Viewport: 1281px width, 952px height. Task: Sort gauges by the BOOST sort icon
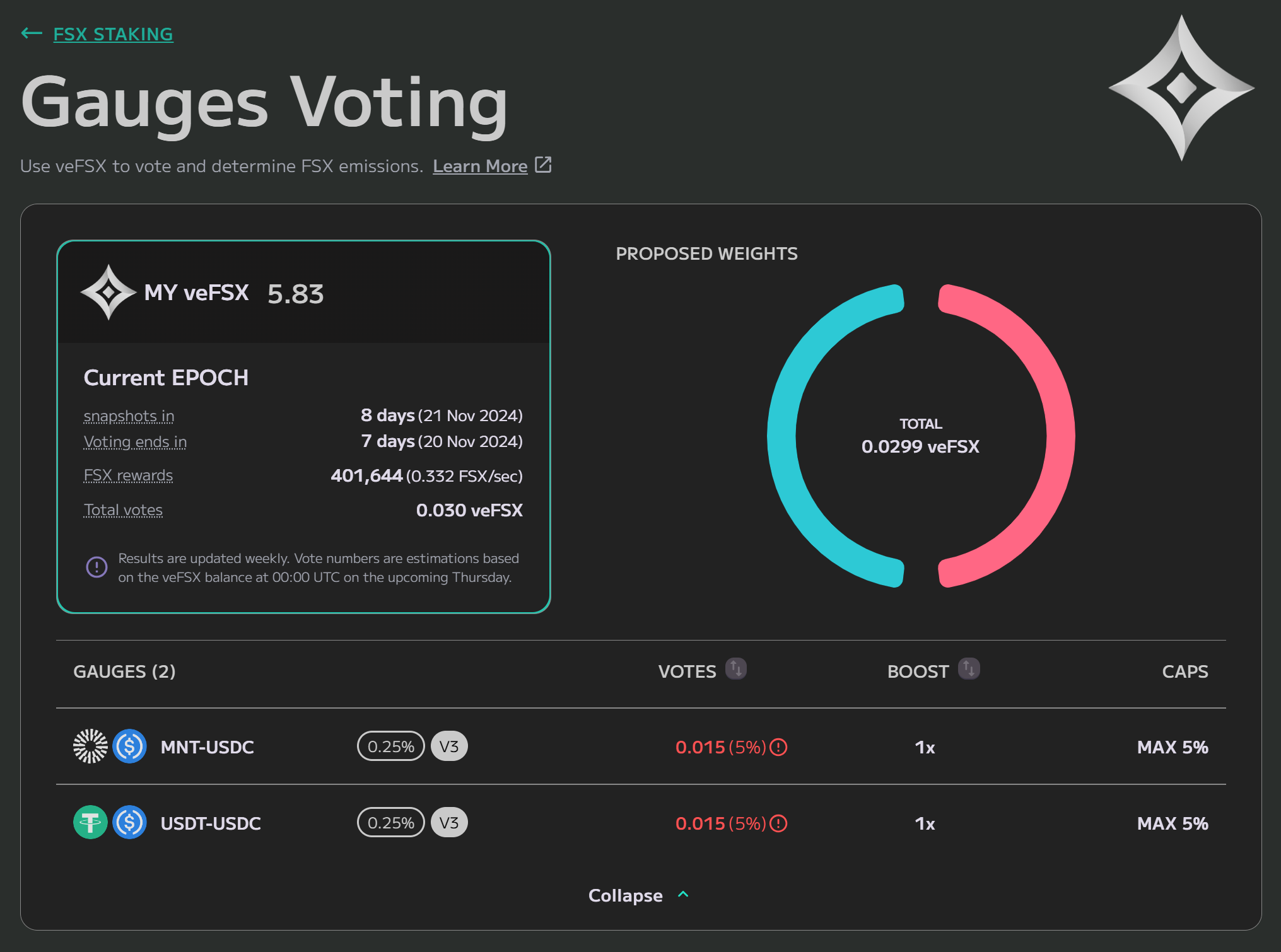969,668
